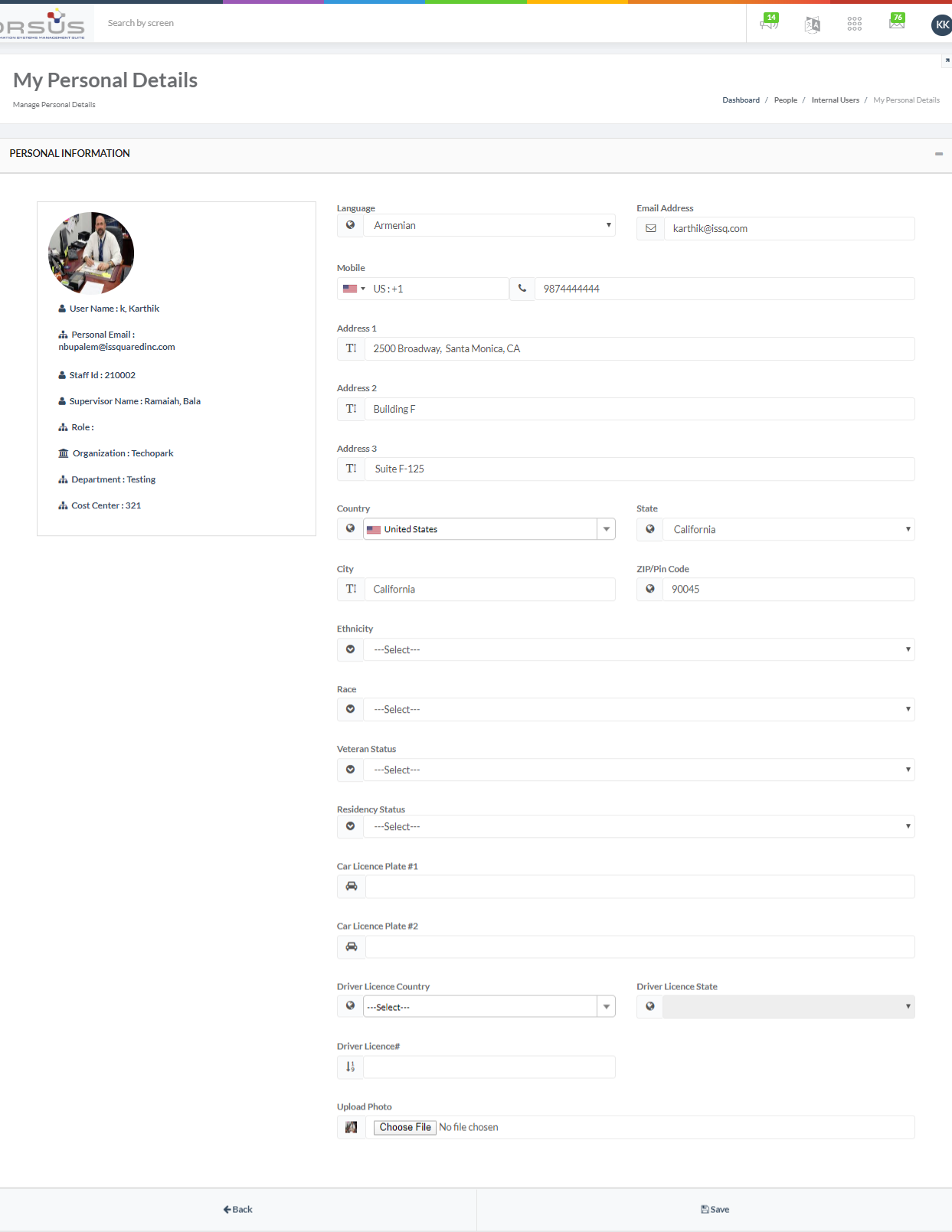This screenshot has height=1232, width=952.
Task: Open the State dropdown showing California
Action: (x=788, y=529)
